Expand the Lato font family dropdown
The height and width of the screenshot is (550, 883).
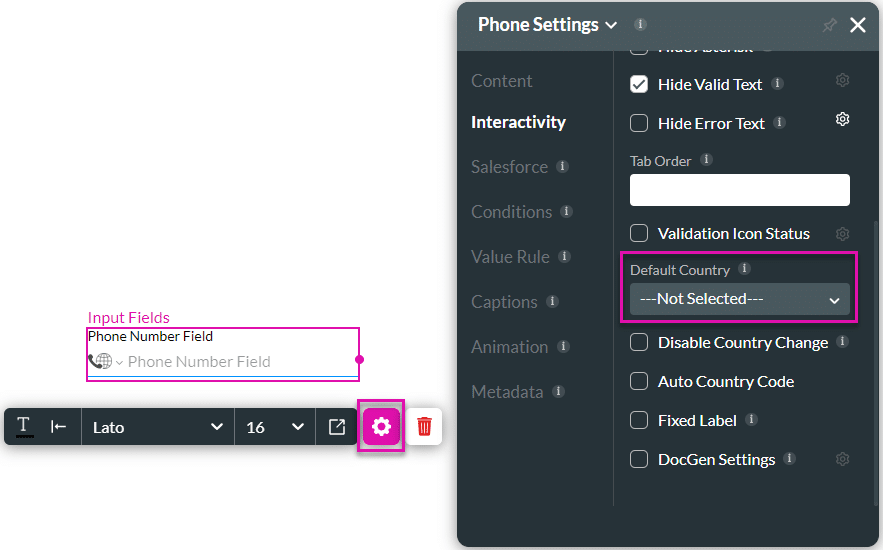tap(158, 427)
